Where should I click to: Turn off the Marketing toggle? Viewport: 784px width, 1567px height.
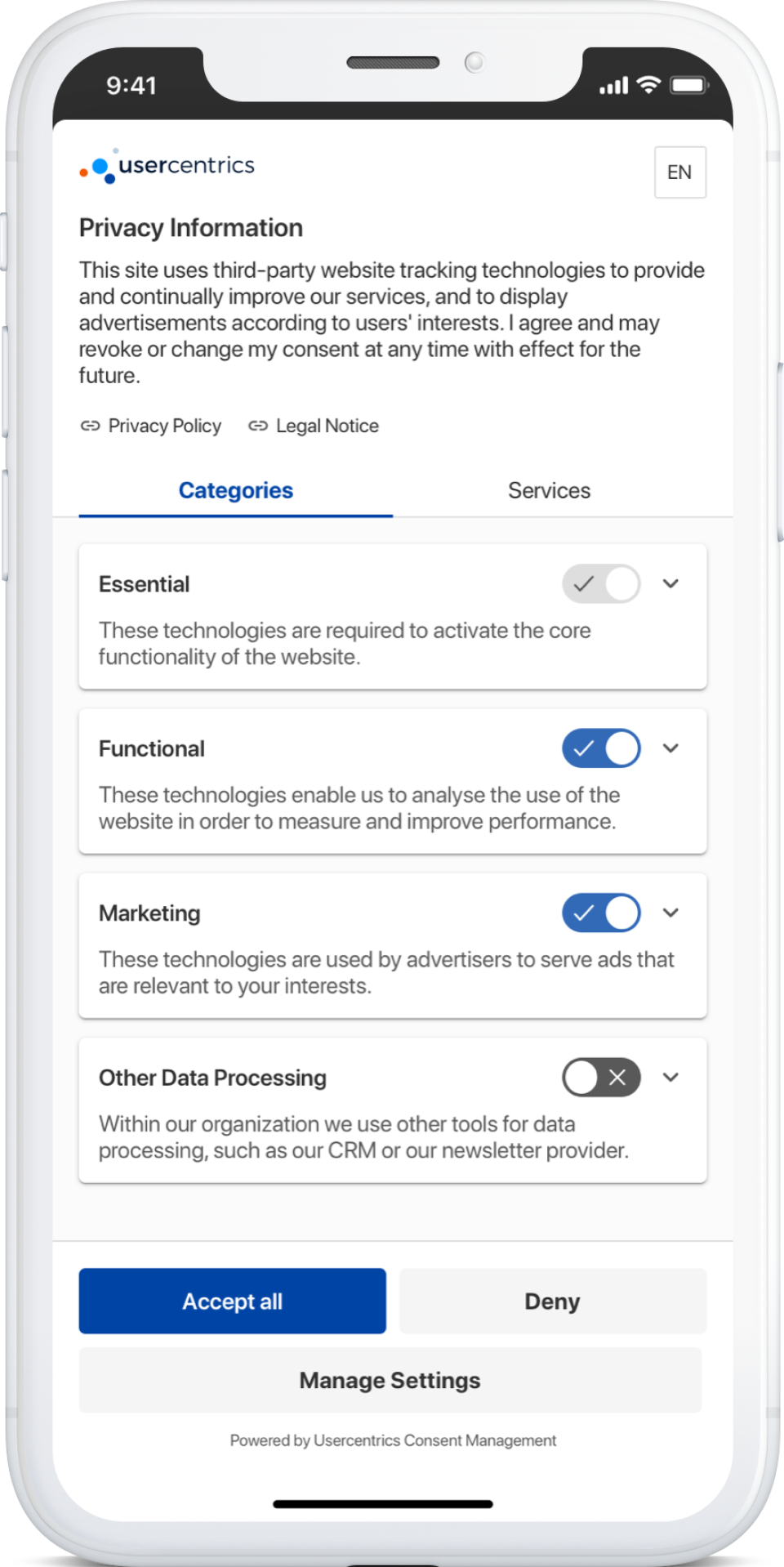click(600, 913)
